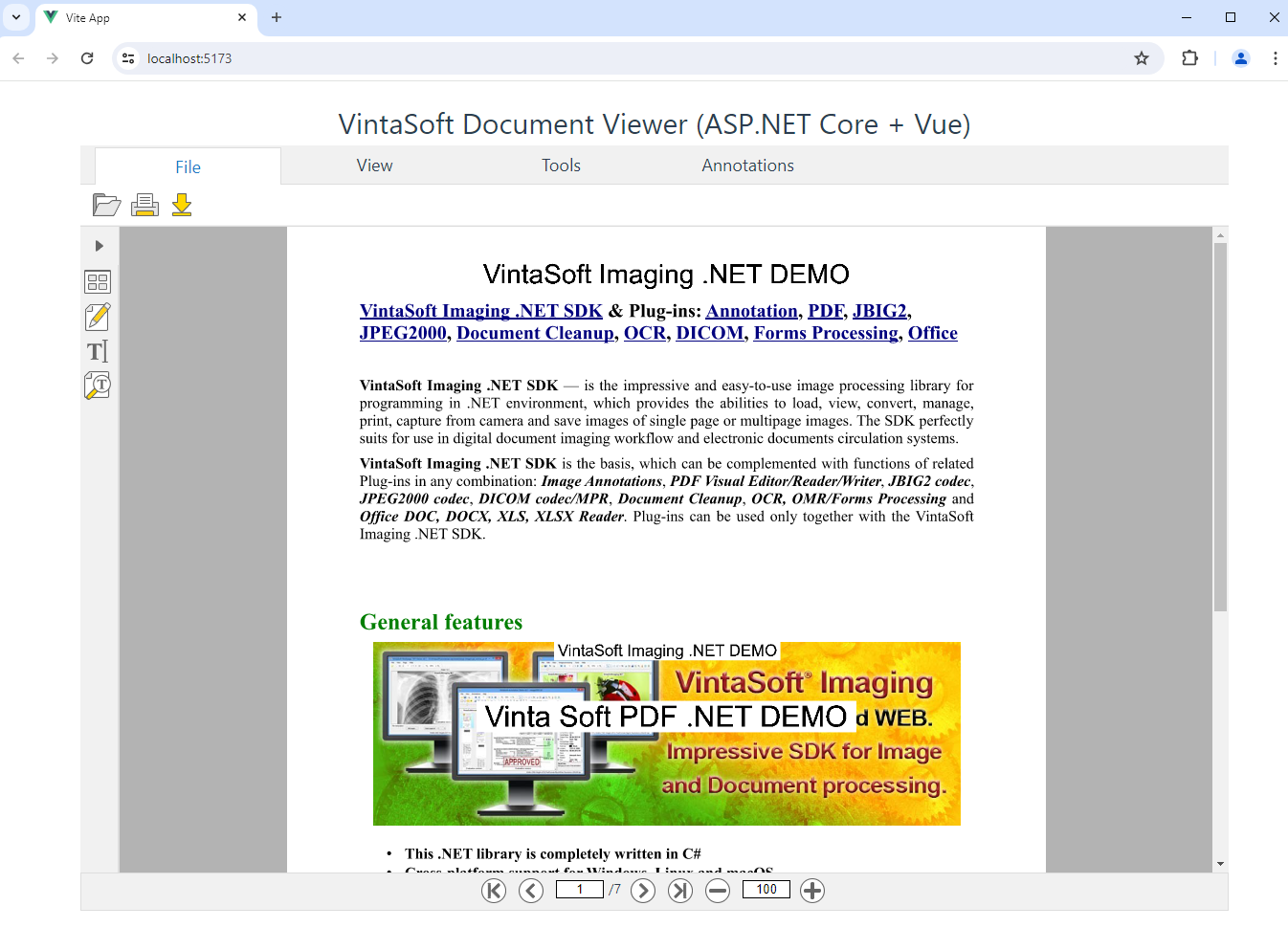The width and height of the screenshot is (1288, 928).
Task: Open the text search panel icon
Action: tap(98, 386)
